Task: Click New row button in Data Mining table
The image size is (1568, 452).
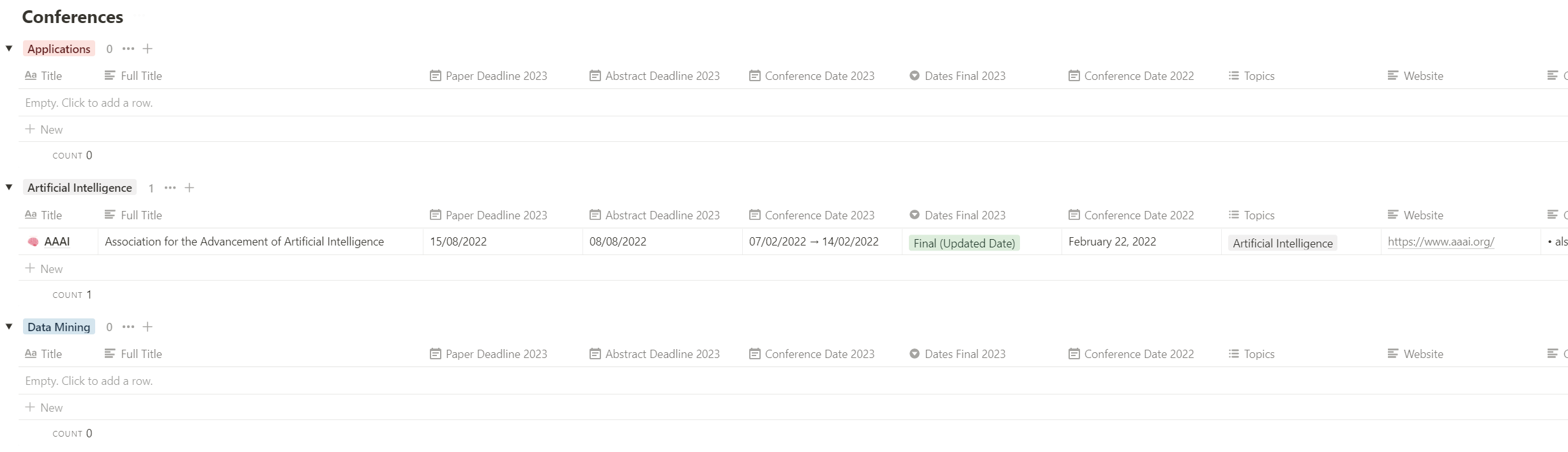Action: (44, 407)
